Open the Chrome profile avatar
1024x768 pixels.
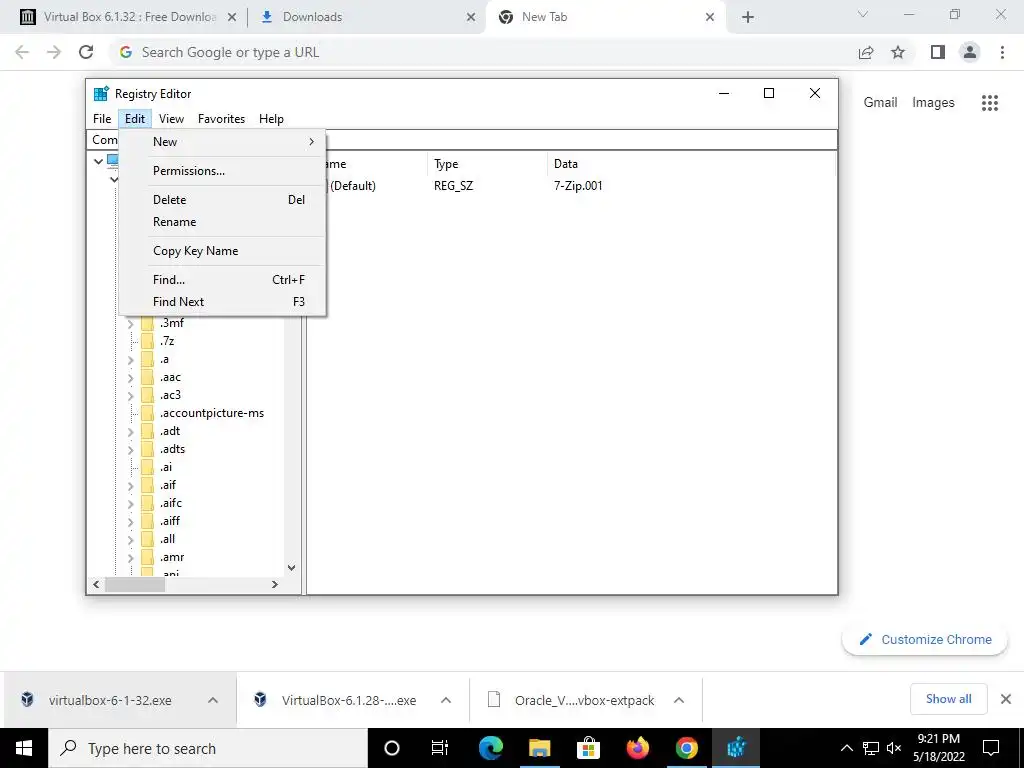[970, 52]
